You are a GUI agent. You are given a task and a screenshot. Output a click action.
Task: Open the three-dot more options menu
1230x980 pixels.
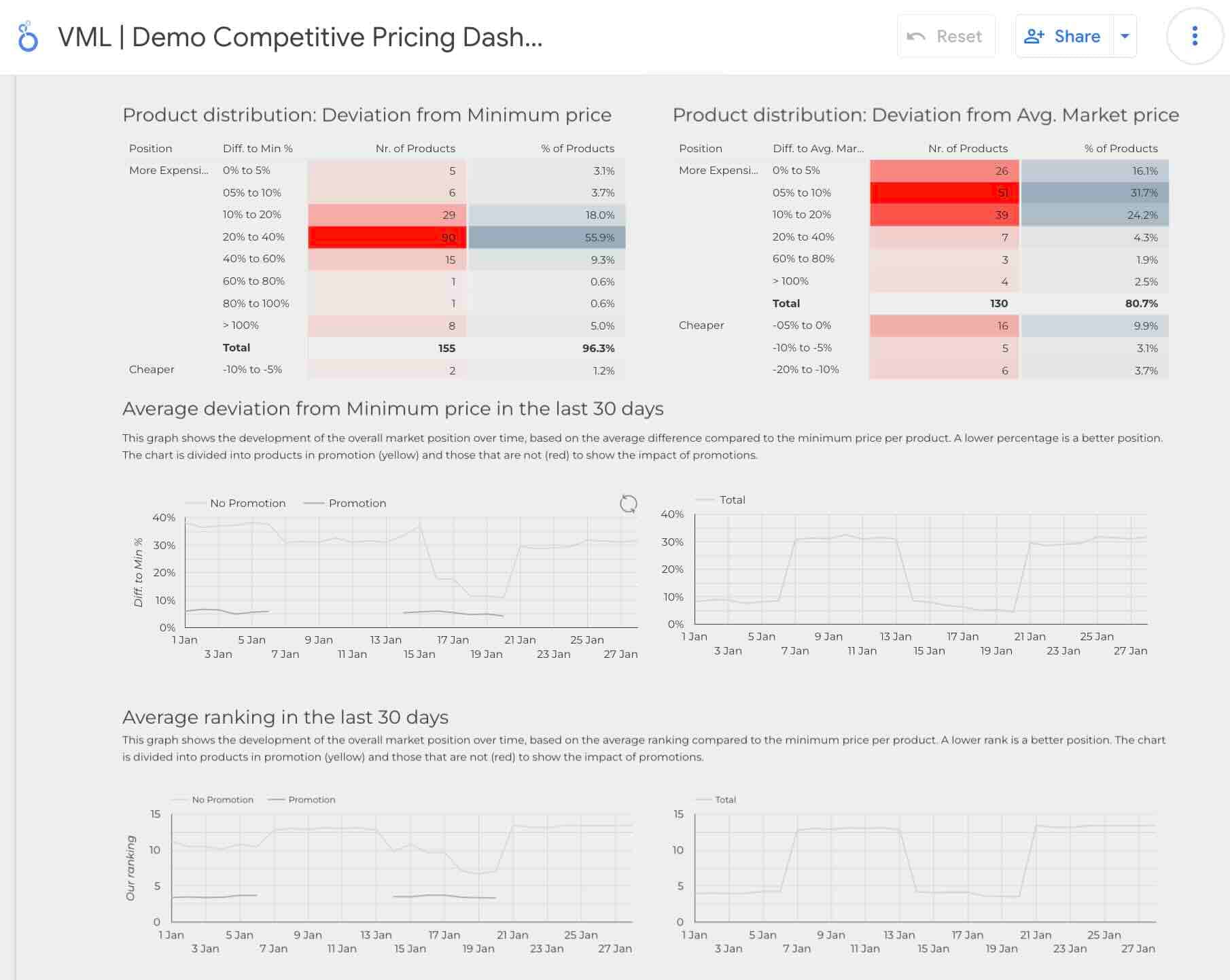[x=1195, y=37]
